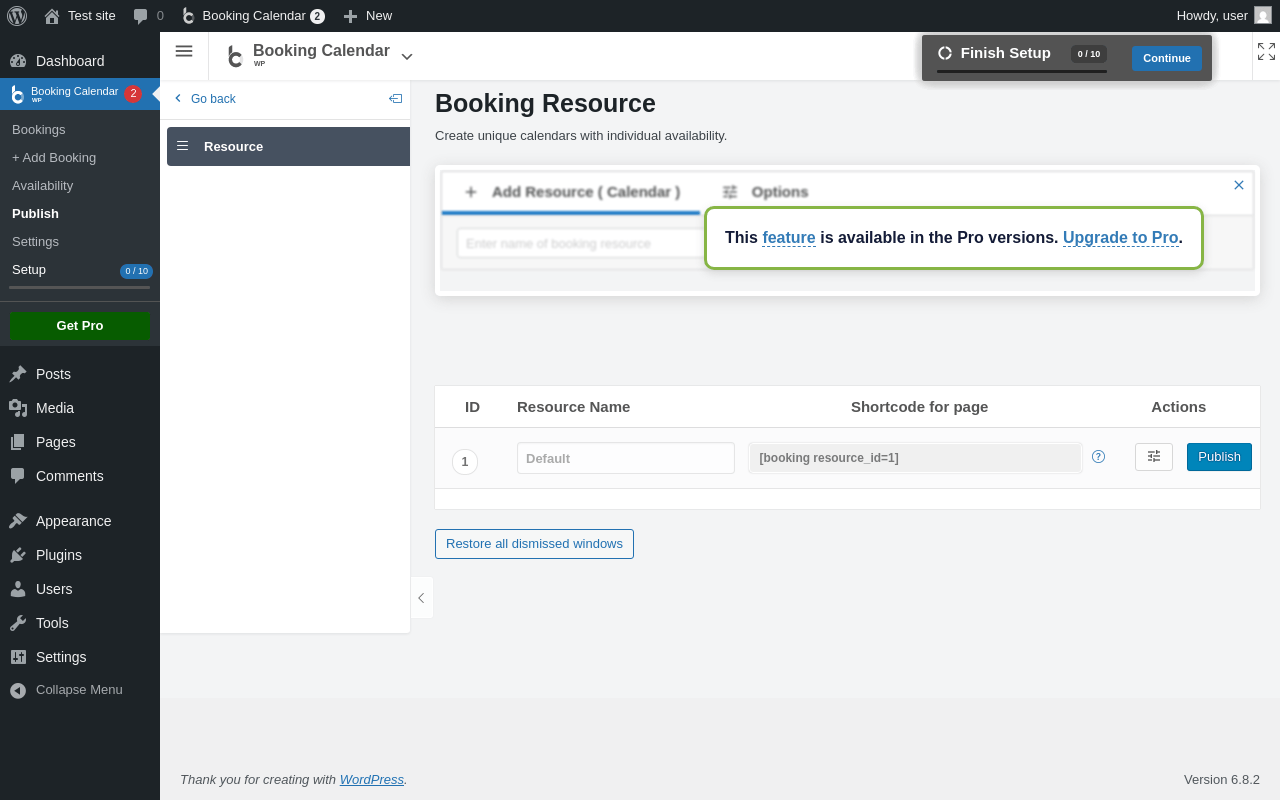1280x800 pixels.
Task: Click the Version 6.8.2 footer text
Action: (1222, 780)
